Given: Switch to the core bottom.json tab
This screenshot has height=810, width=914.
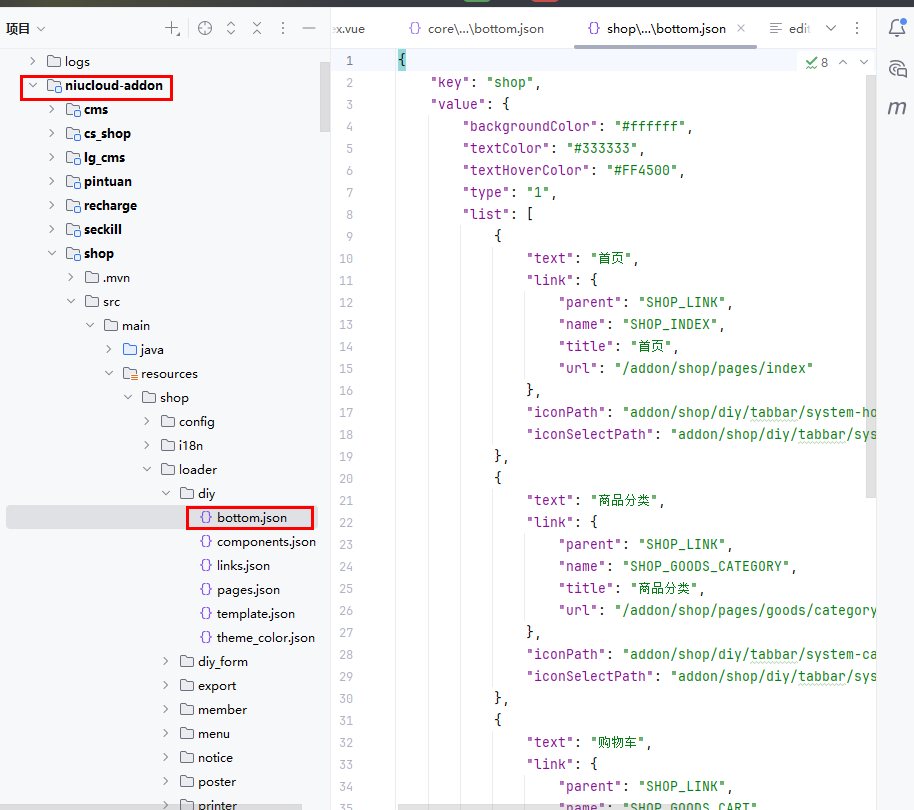Looking at the screenshot, I should 476,29.
